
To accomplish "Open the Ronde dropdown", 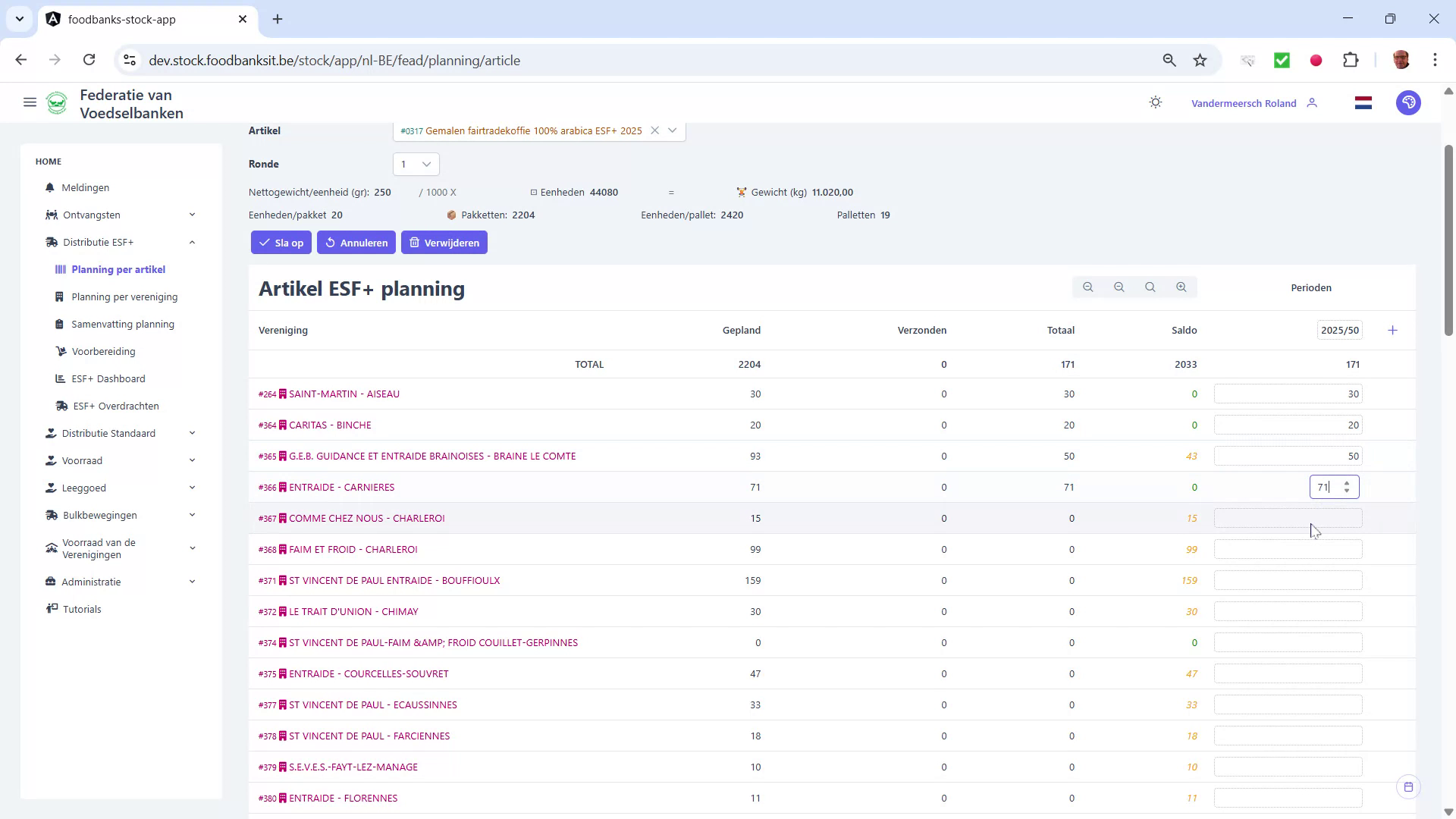I will coord(415,164).
